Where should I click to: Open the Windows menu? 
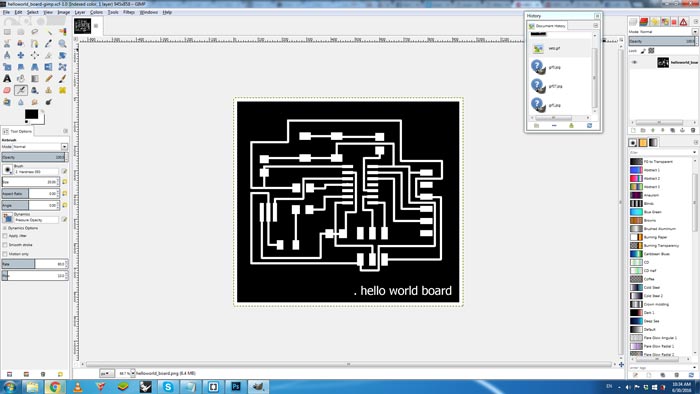coord(149,12)
